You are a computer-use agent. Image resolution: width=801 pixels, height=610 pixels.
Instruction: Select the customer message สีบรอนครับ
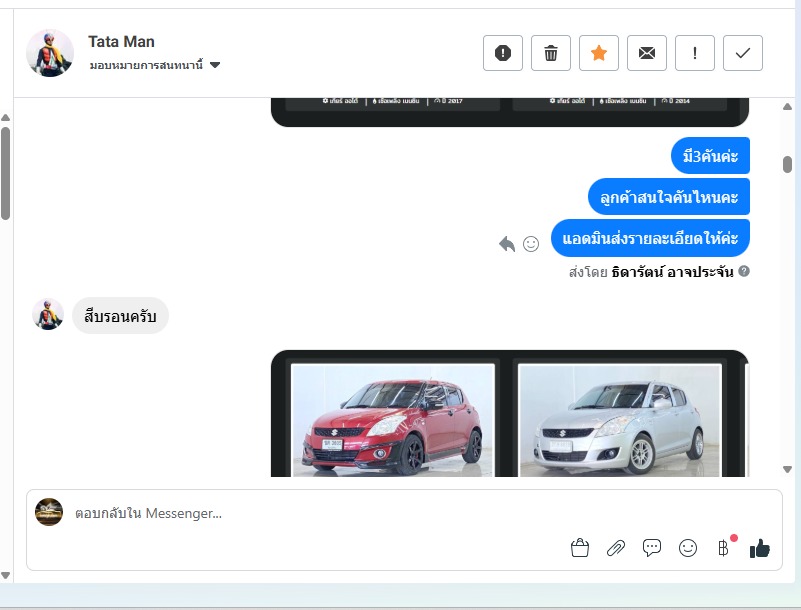click(x=120, y=316)
